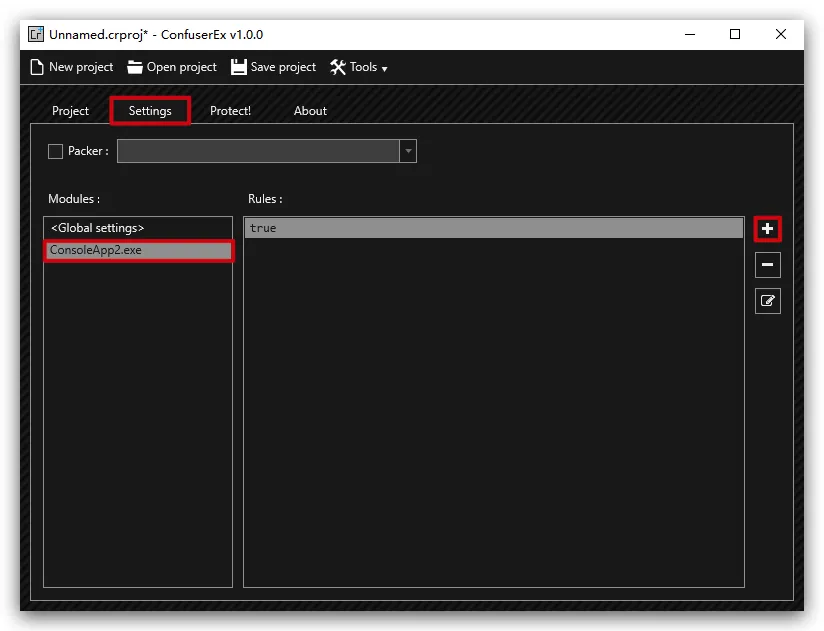Viewport: 824px width, 631px height.
Task: Click the ConfuserEx app icon in title bar
Action: (36, 34)
